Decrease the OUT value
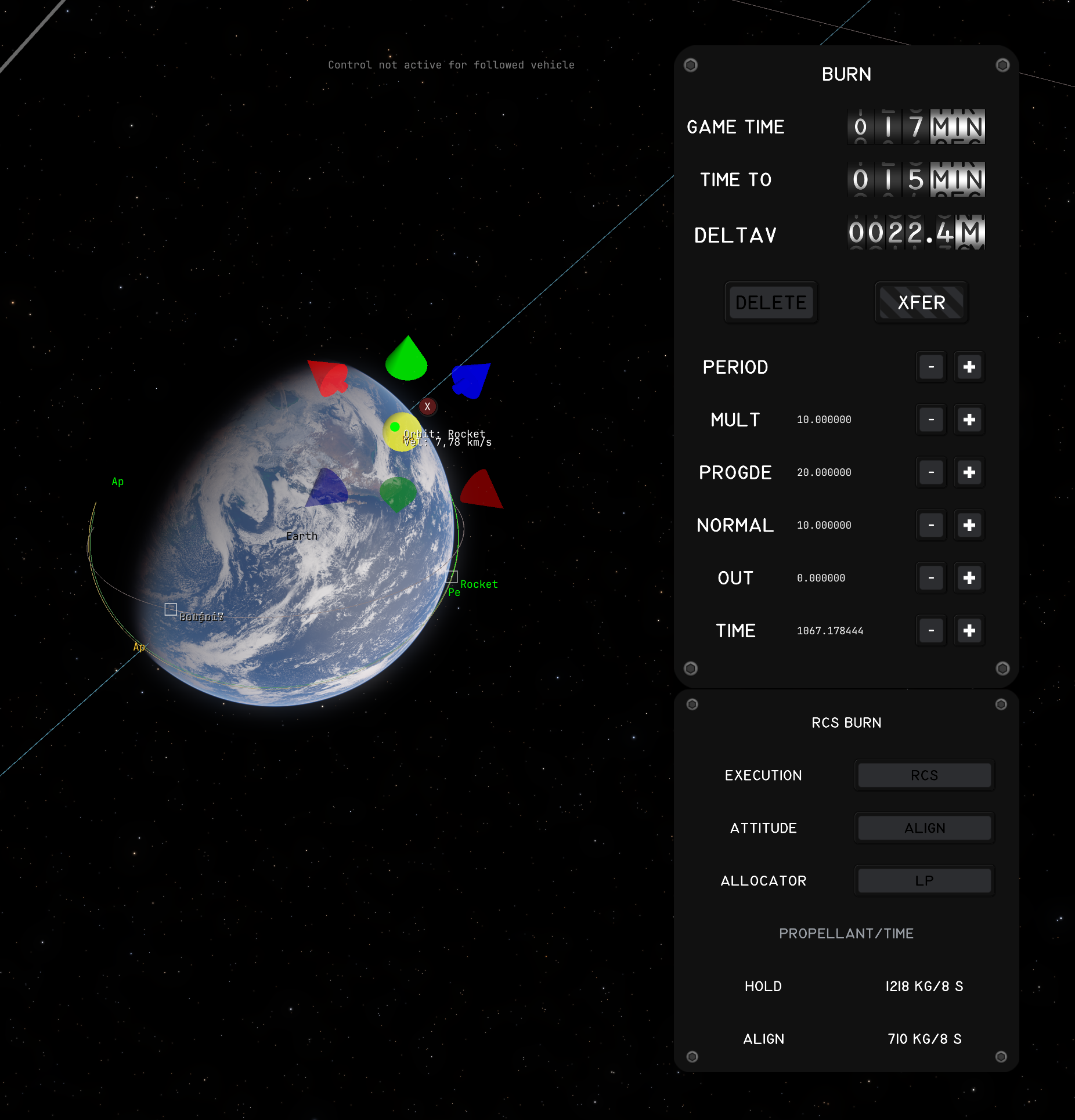The height and width of the screenshot is (1120, 1075). 931,578
